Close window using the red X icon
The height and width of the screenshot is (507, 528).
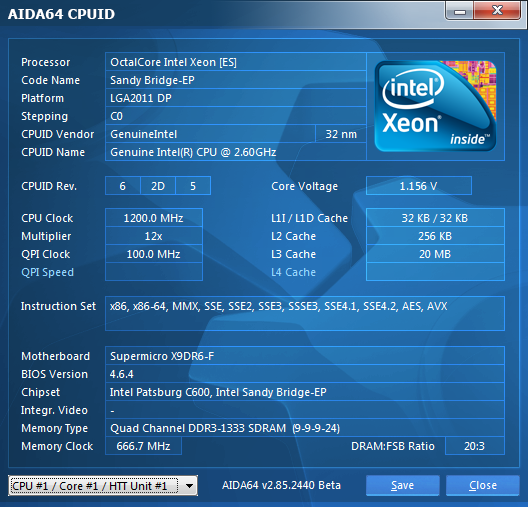pyautogui.click(x=497, y=11)
